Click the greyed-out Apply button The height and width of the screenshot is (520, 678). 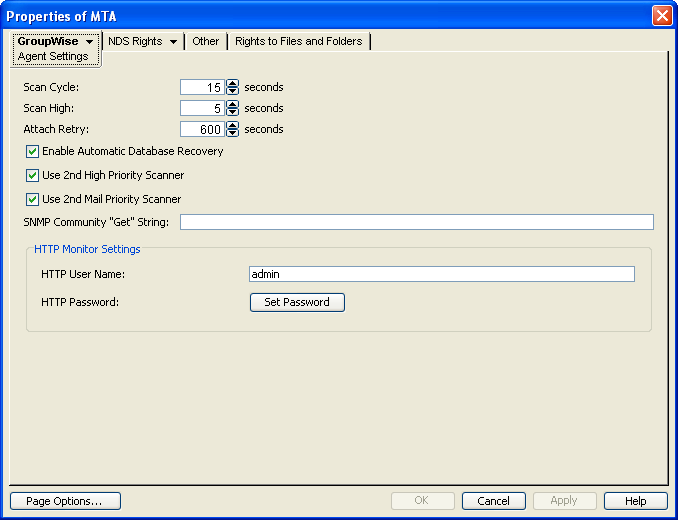click(x=564, y=501)
